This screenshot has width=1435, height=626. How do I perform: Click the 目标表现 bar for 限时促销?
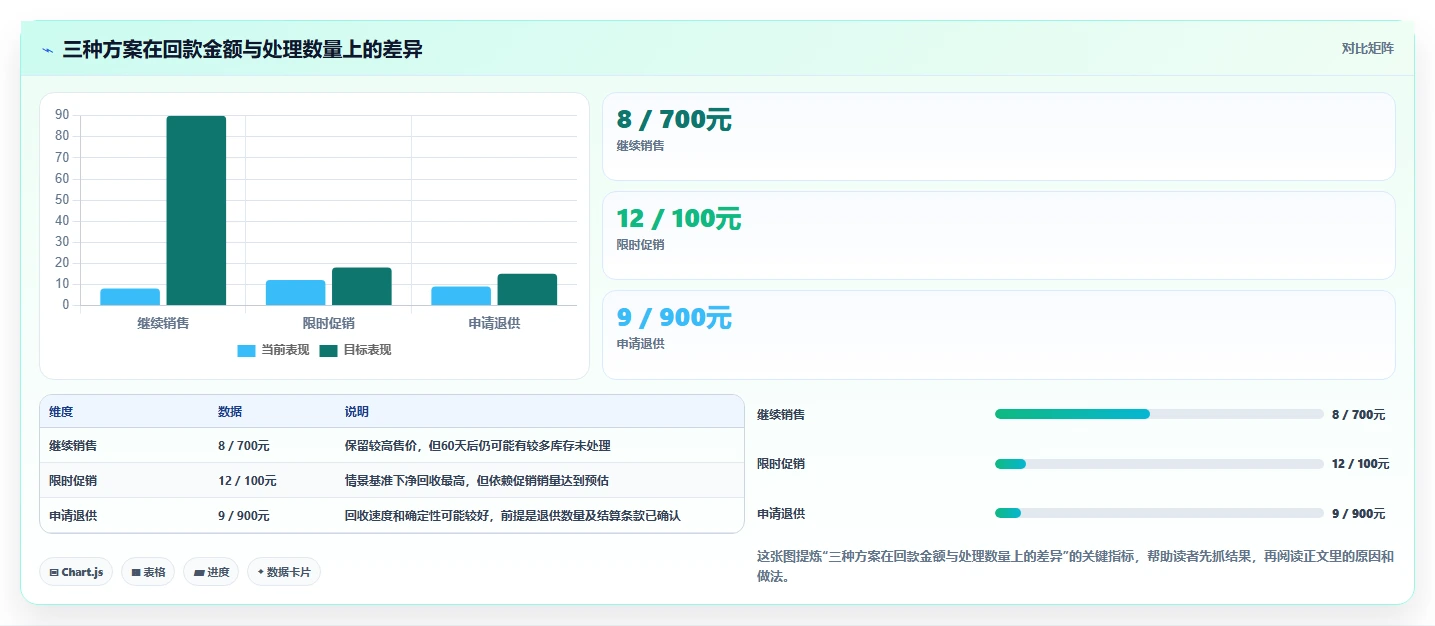[362, 286]
